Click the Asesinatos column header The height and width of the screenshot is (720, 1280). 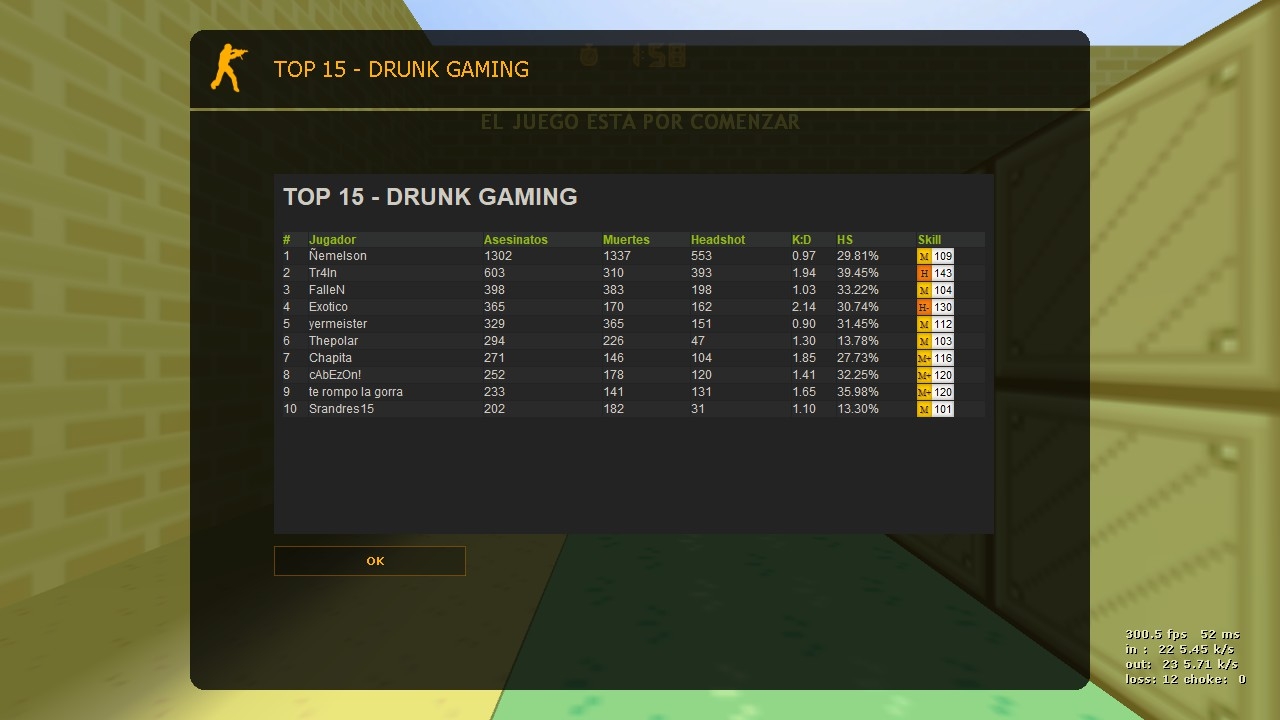coord(516,240)
